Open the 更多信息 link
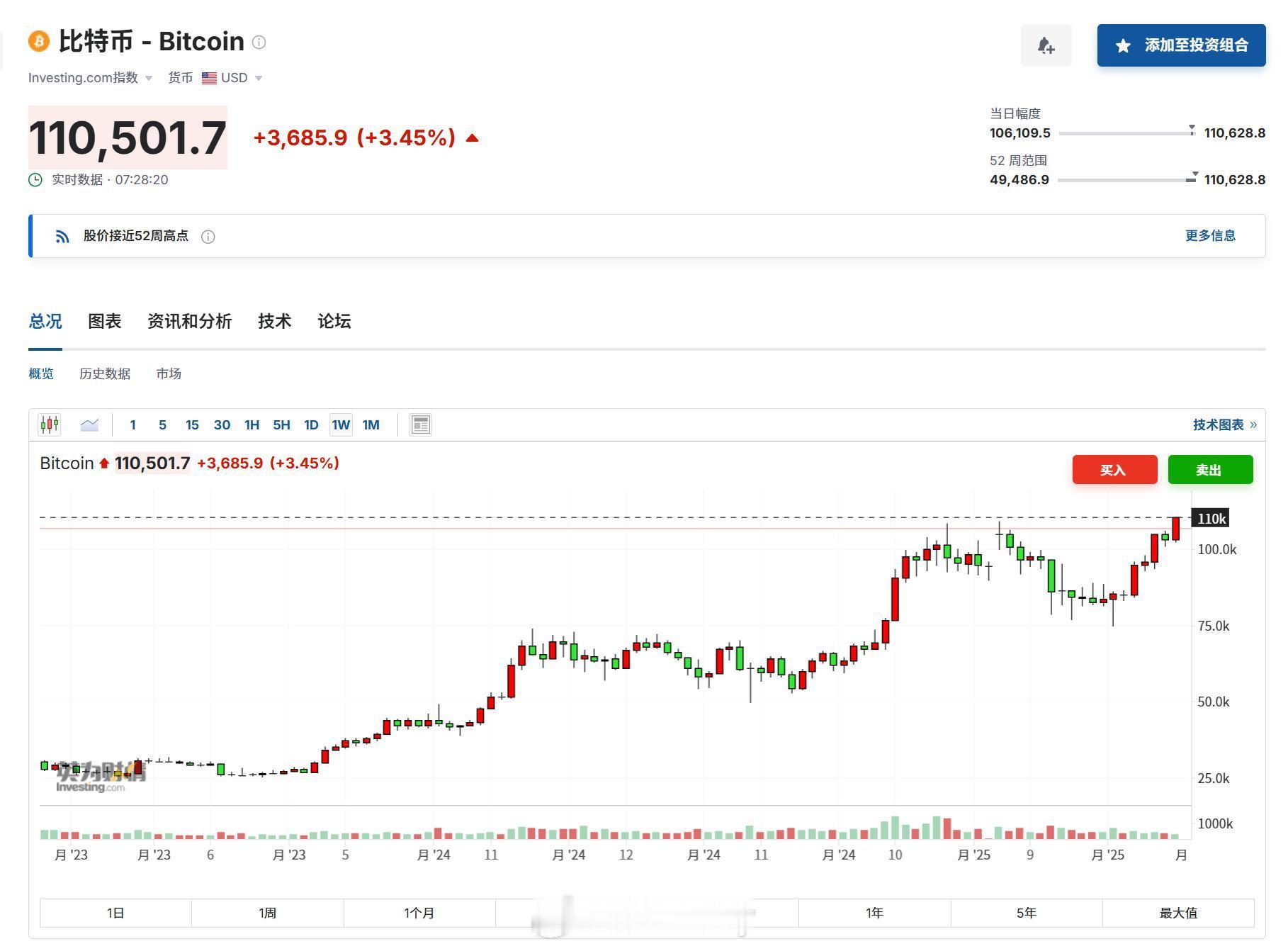Viewport: 1288px width, 951px height. 1210,236
